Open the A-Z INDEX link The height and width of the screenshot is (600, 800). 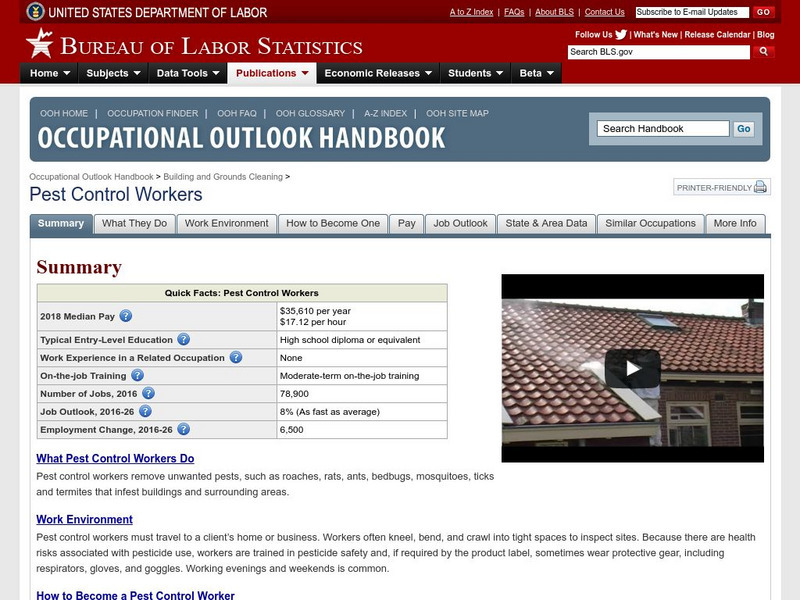386,113
